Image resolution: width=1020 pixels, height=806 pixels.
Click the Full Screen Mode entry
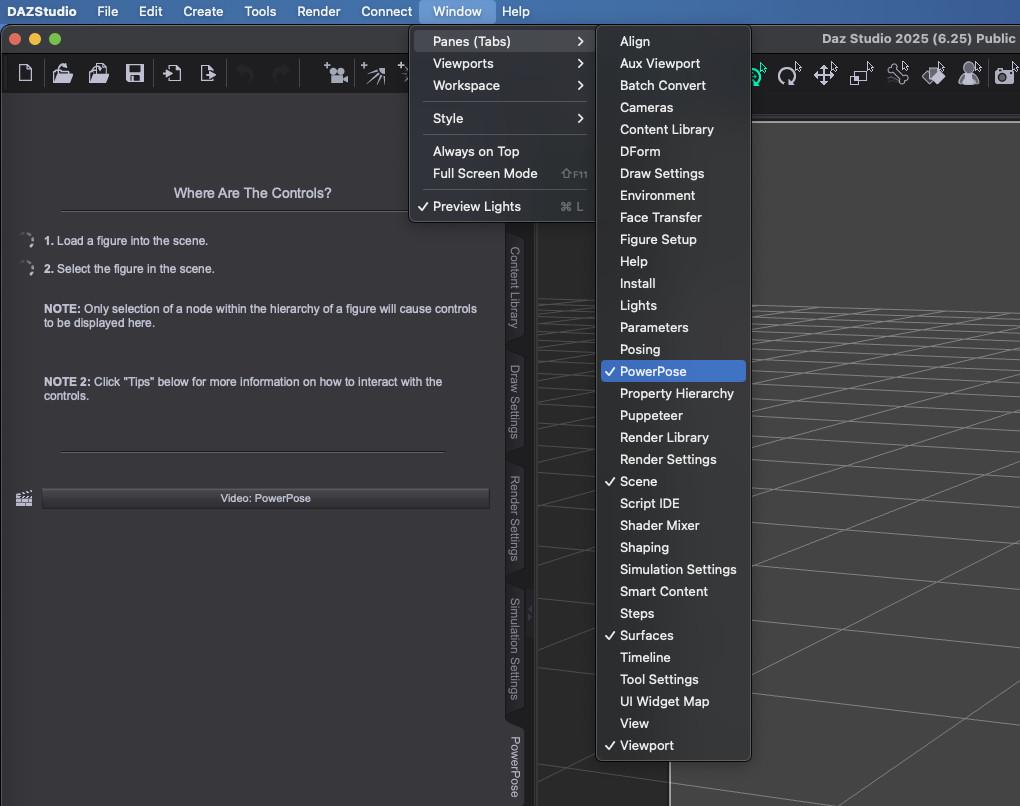click(x=485, y=173)
